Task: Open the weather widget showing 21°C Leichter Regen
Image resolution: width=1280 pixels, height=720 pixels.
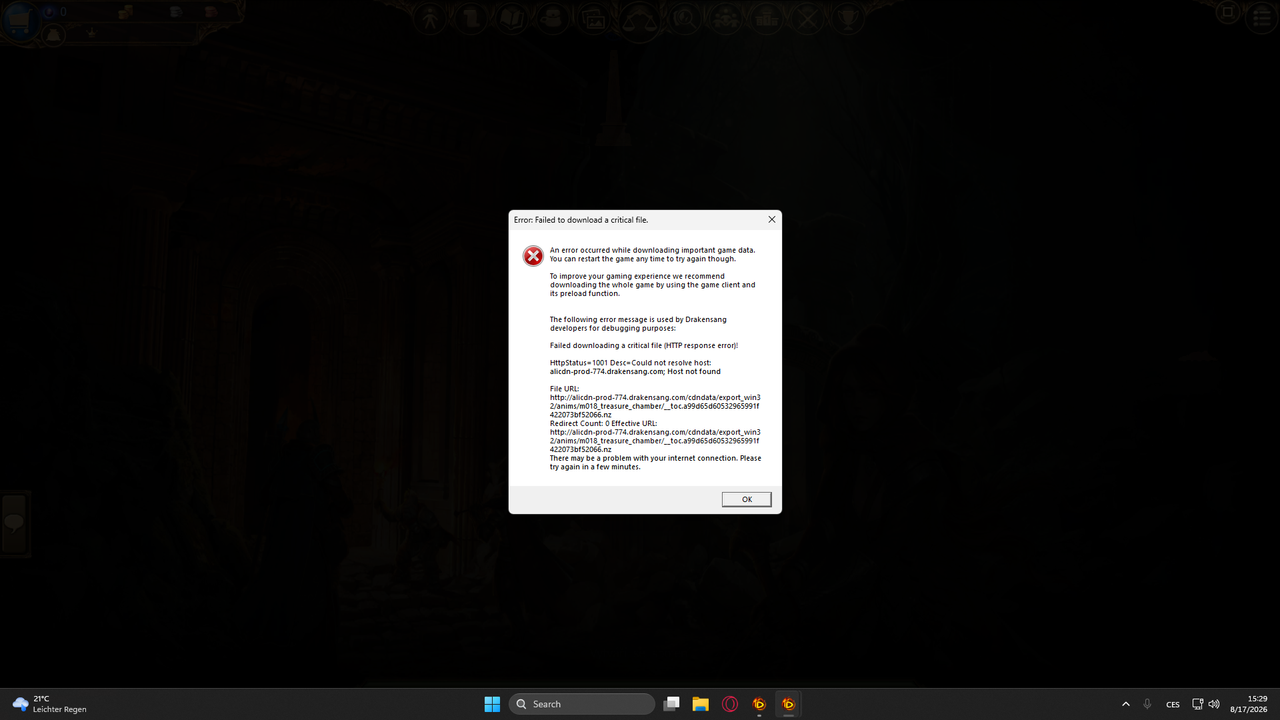Action: tap(48, 704)
